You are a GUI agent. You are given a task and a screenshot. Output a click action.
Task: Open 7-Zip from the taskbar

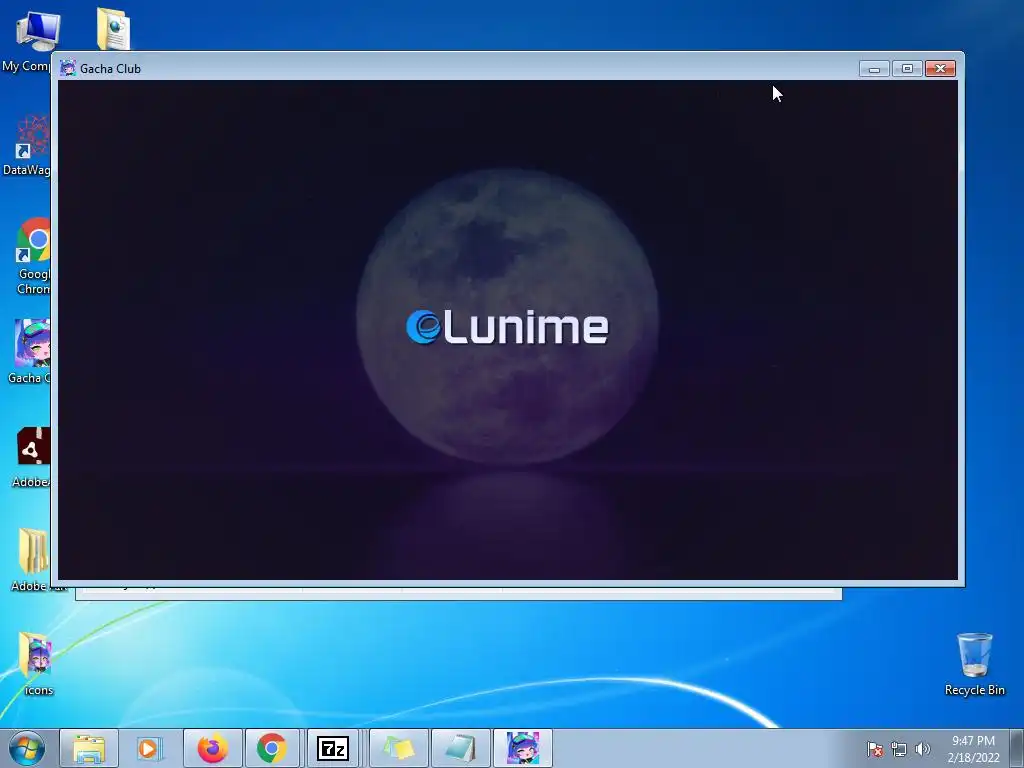pos(333,748)
